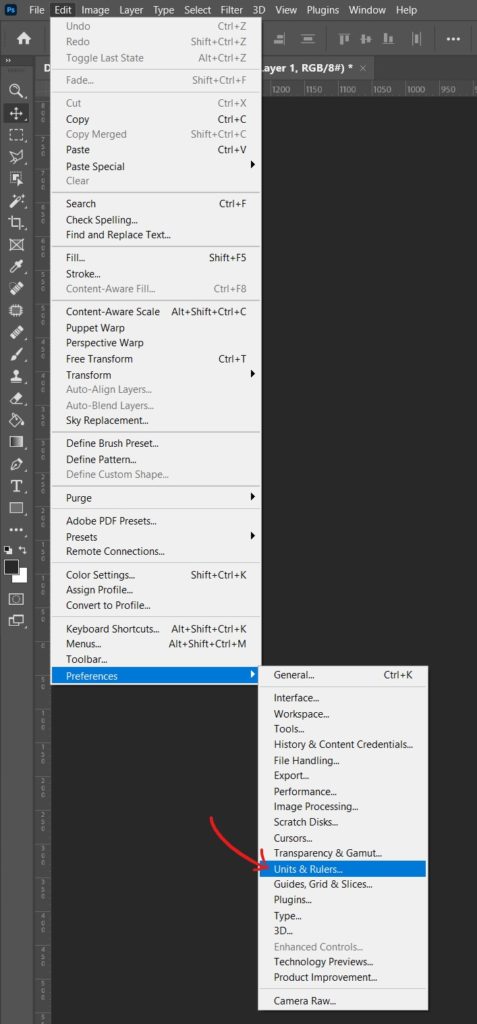This screenshot has height=1024, width=477.
Task: Expand the Purge submenu
Action: [156, 498]
